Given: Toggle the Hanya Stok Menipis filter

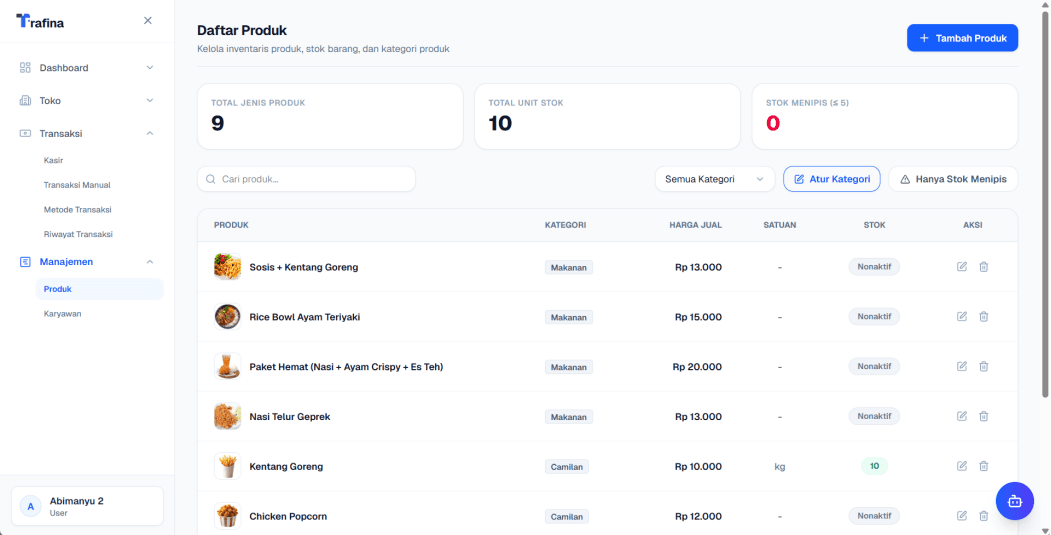Looking at the screenshot, I should pos(953,179).
